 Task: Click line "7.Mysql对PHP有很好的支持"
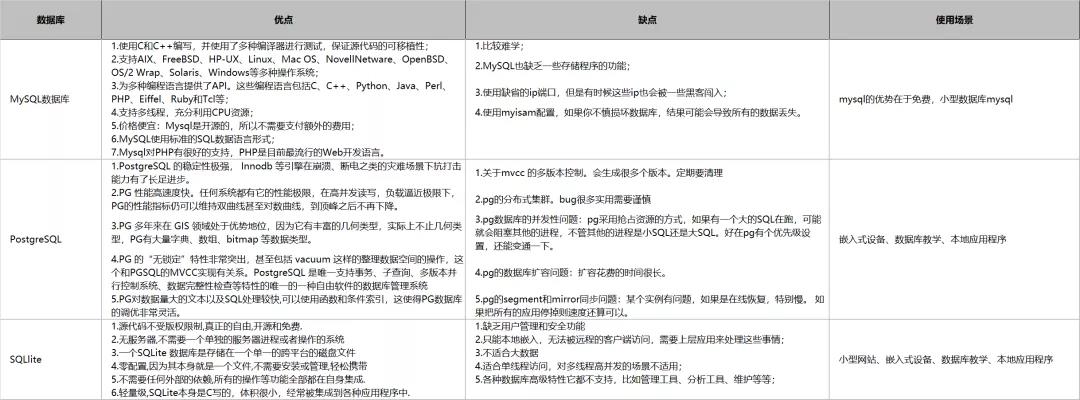(248, 152)
